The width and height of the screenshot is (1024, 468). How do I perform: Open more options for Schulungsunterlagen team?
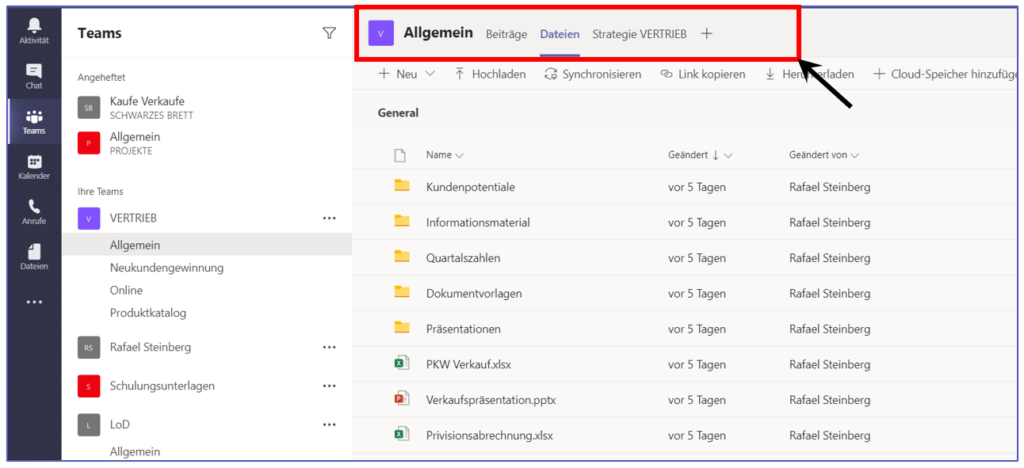pyautogui.click(x=329, y=386)
